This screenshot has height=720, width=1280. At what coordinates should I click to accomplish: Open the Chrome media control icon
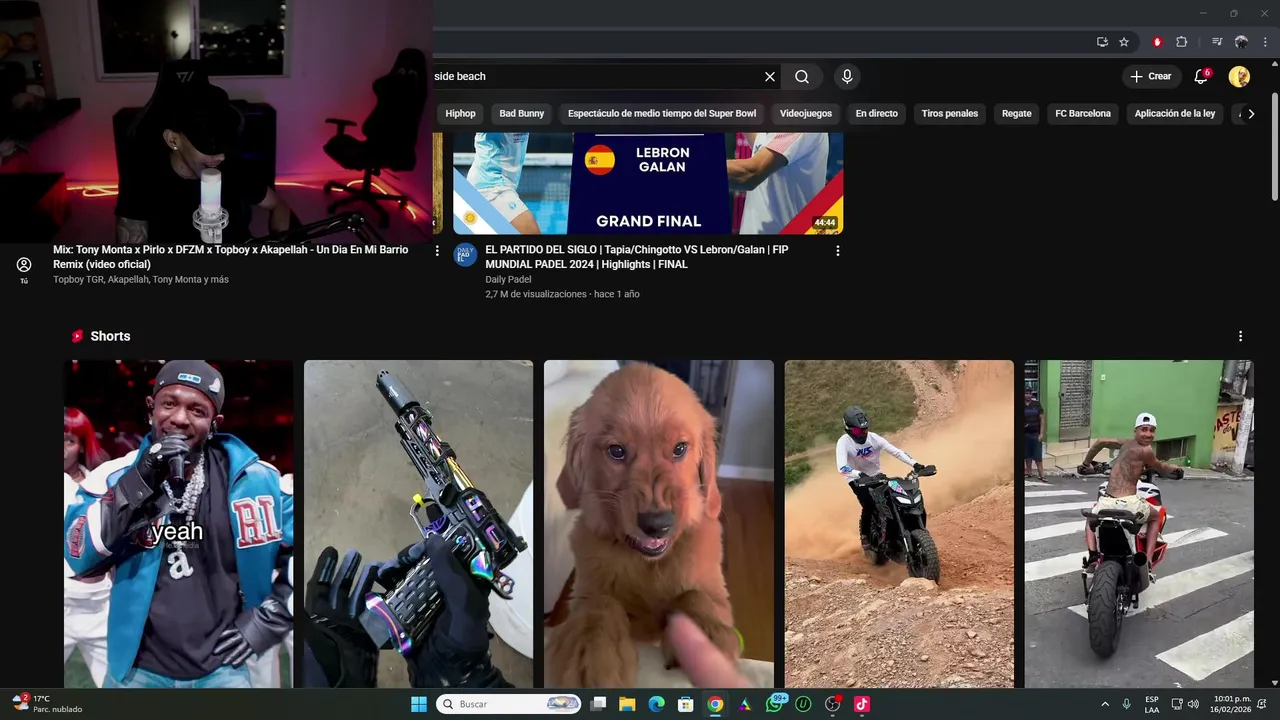tap(1217, 42)
